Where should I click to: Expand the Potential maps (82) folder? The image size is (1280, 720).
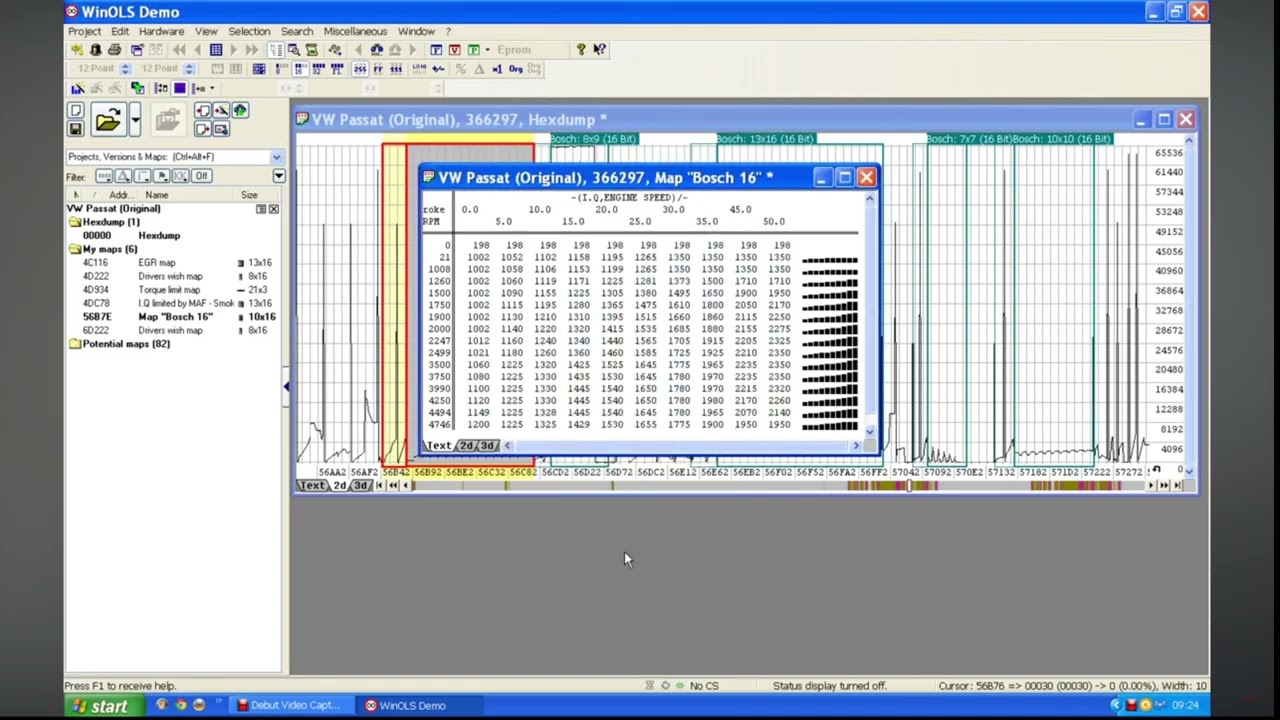pyautogui.click(x=74, y=344)
